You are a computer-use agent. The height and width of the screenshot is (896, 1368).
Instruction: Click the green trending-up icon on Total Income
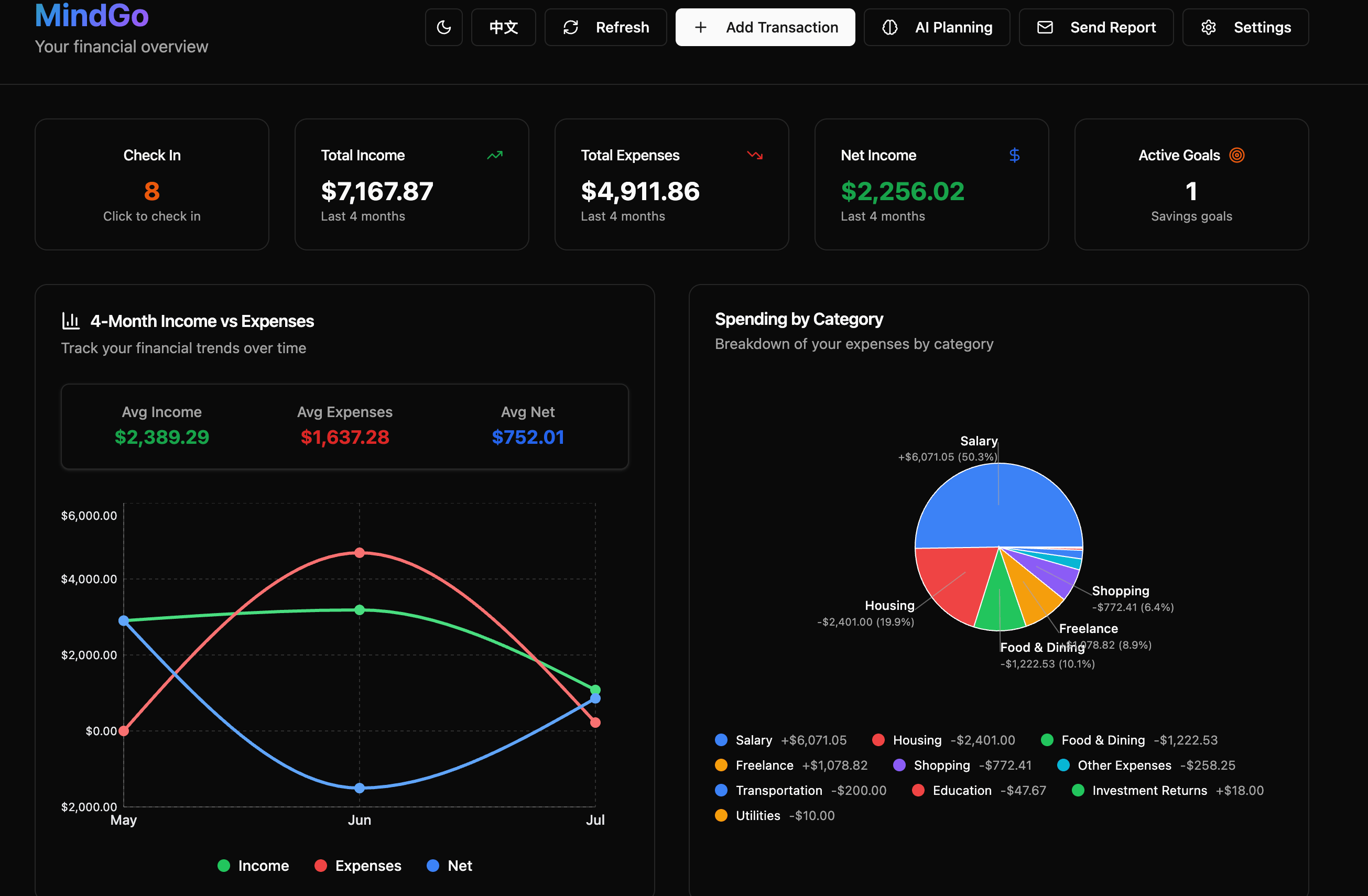[494, 155]
